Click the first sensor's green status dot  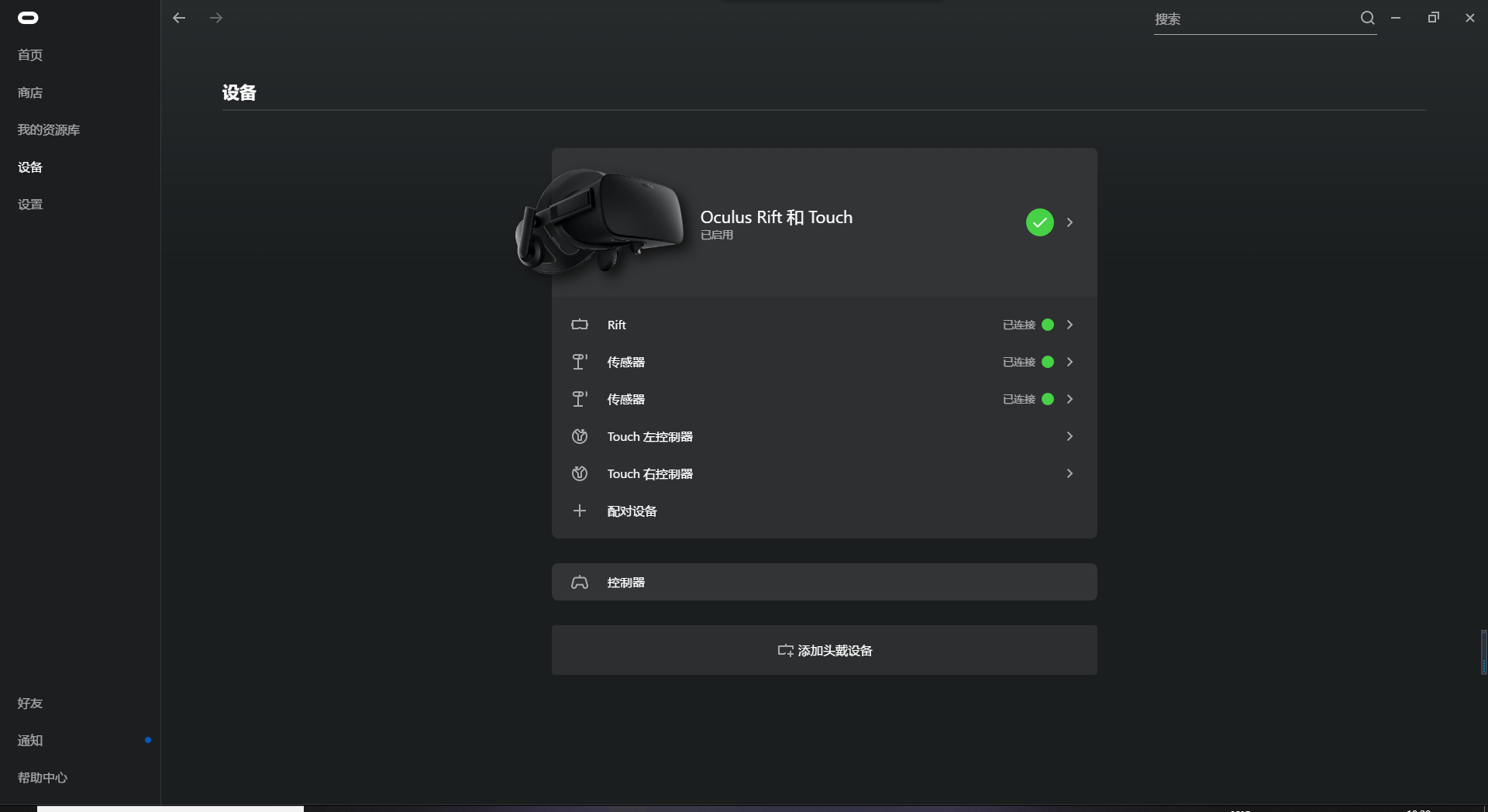[x=1048, y=362]
